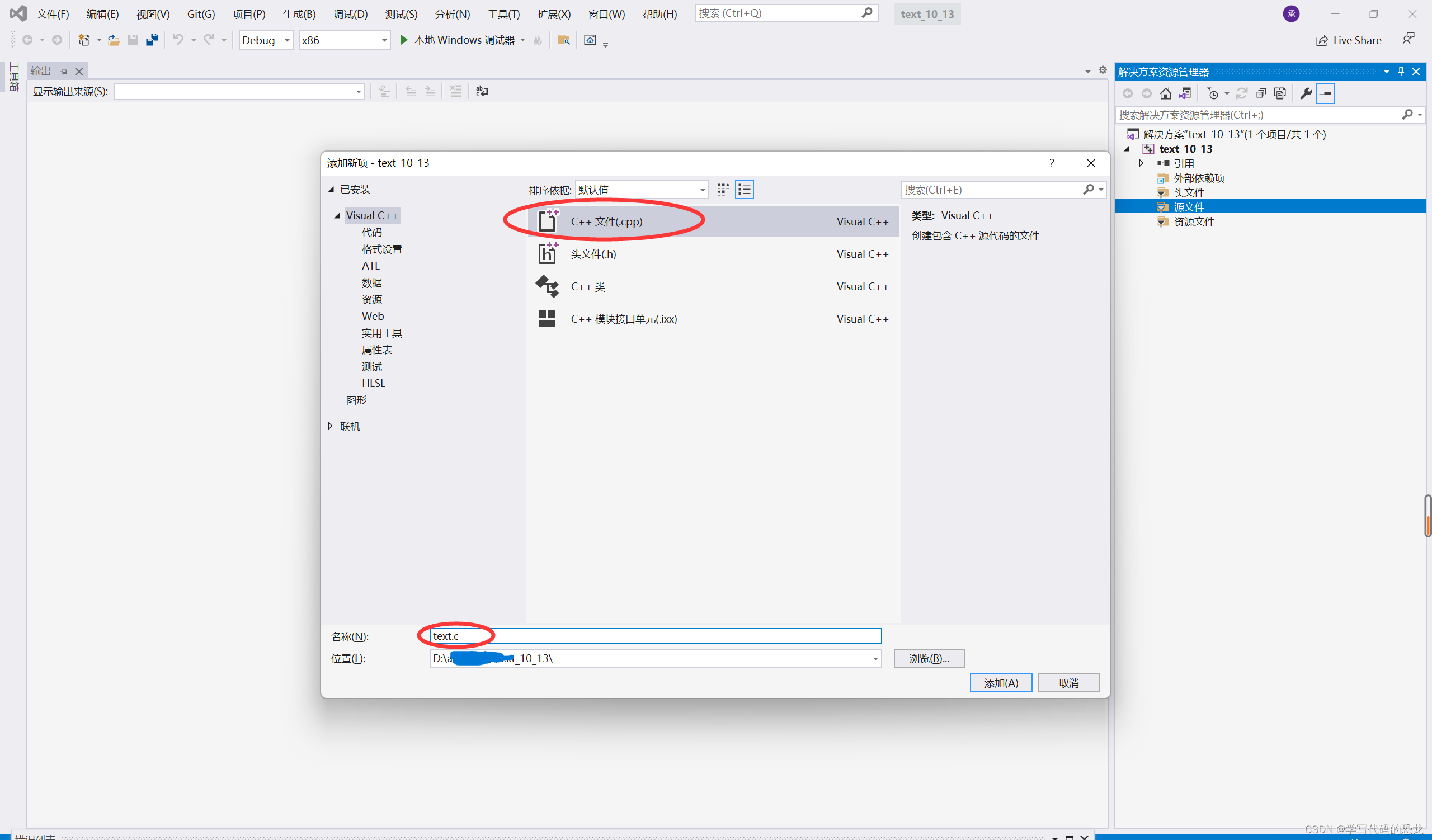Expand the 联机 tree node
Screen dimensions: 1432x840
(330, 426)
